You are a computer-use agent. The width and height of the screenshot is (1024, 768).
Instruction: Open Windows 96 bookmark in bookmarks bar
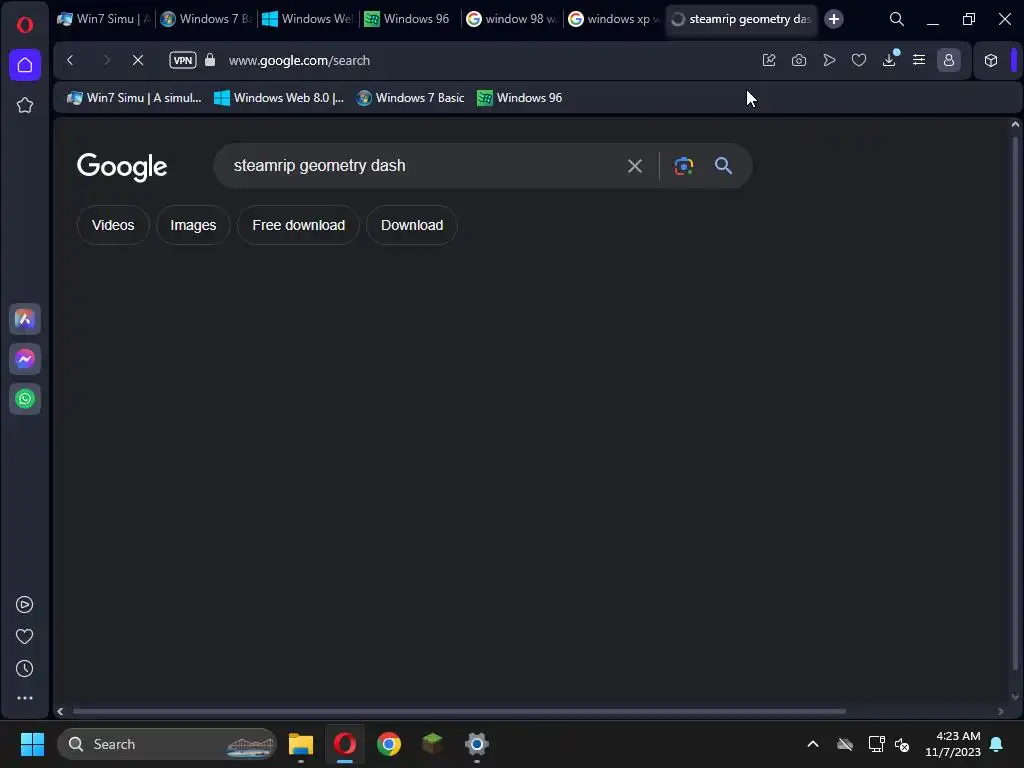point(520,98)
